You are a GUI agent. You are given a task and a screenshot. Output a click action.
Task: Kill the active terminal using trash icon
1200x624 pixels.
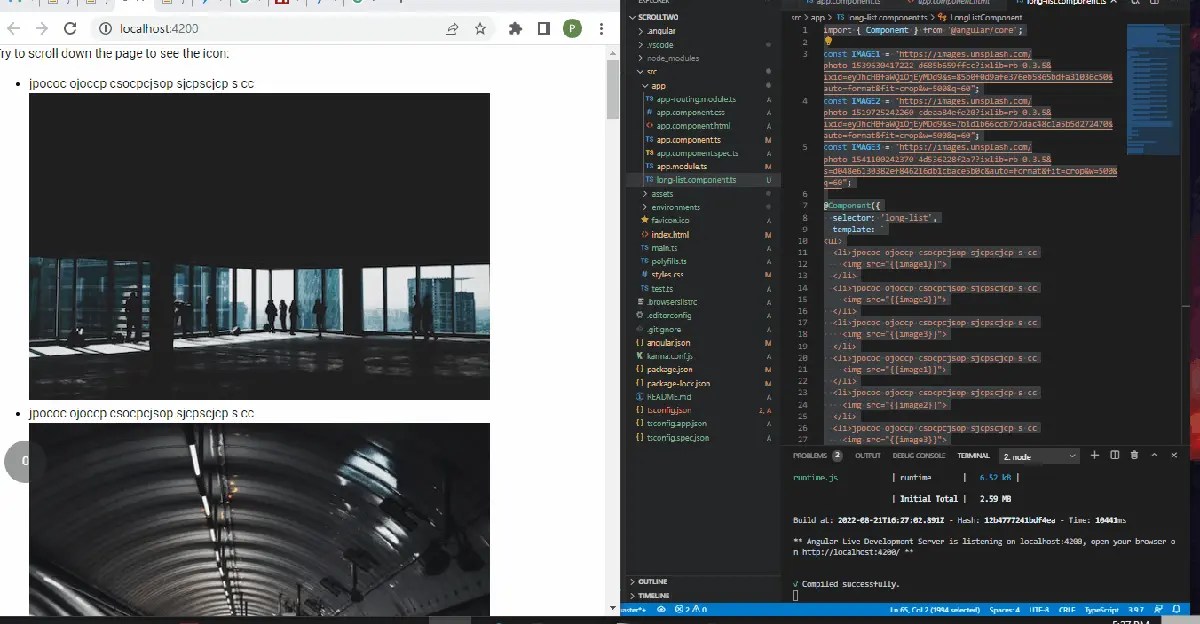pyautogui.click(x=1135, y=455)
